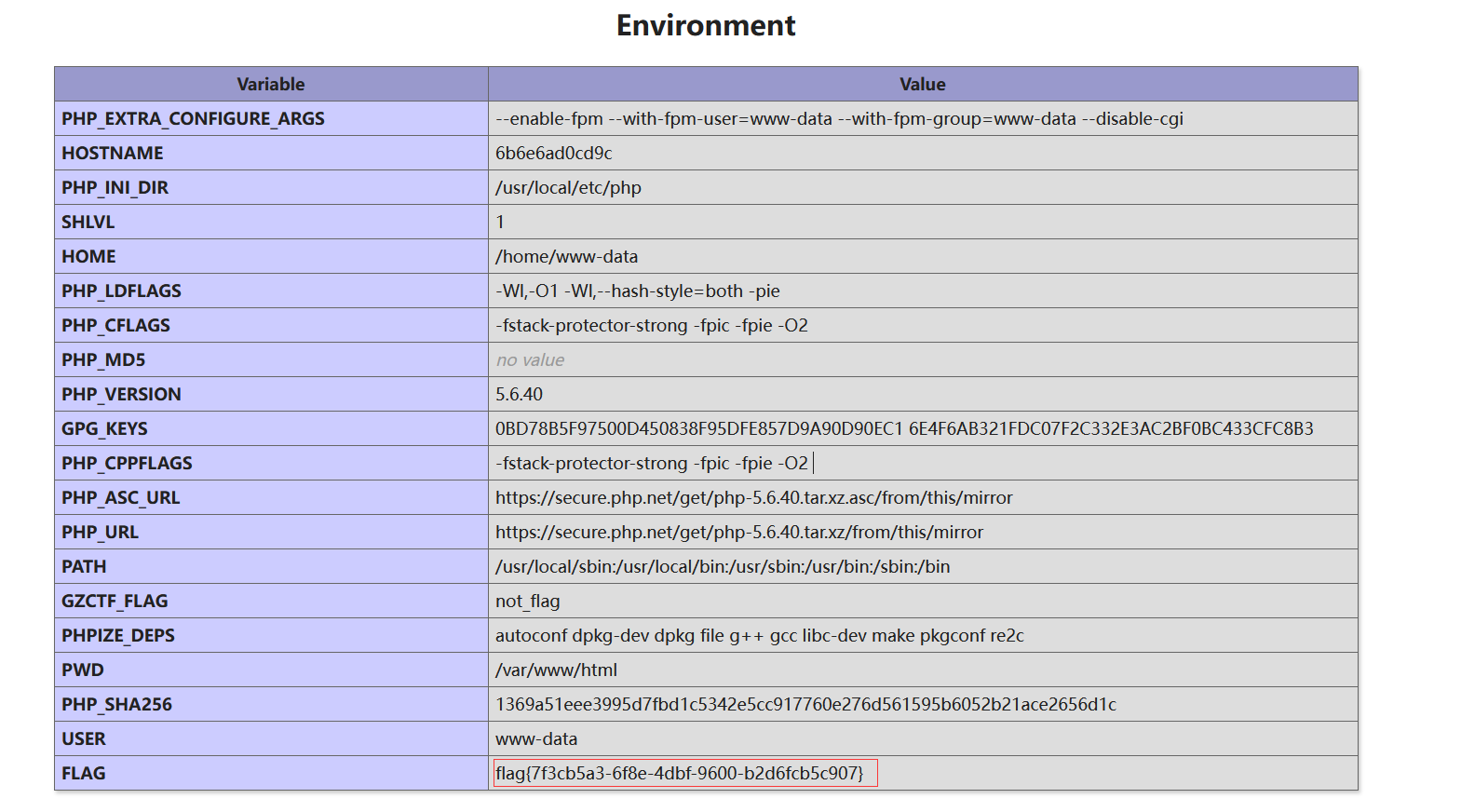Screen dimensions: 1461x812
Task: Click the Value column header
Action: tap(922, 85)
